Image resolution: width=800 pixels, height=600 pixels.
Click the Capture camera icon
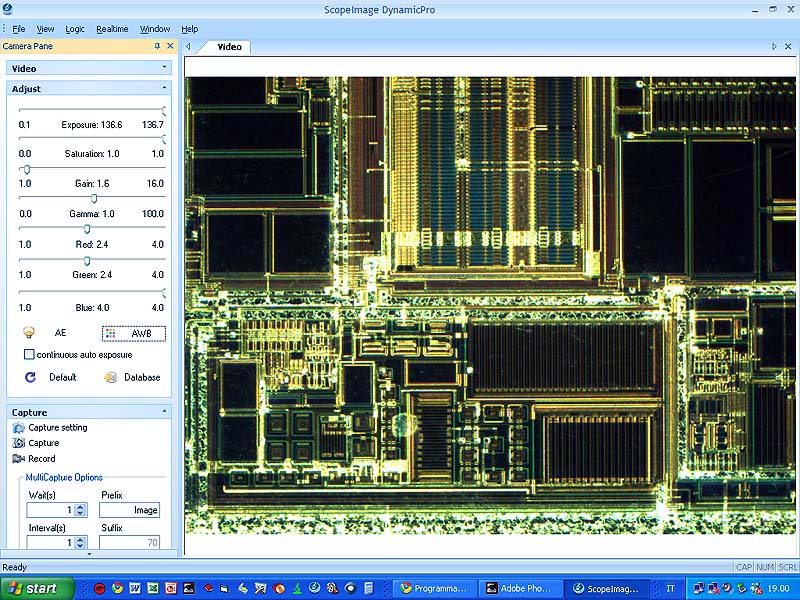[18, 443]
